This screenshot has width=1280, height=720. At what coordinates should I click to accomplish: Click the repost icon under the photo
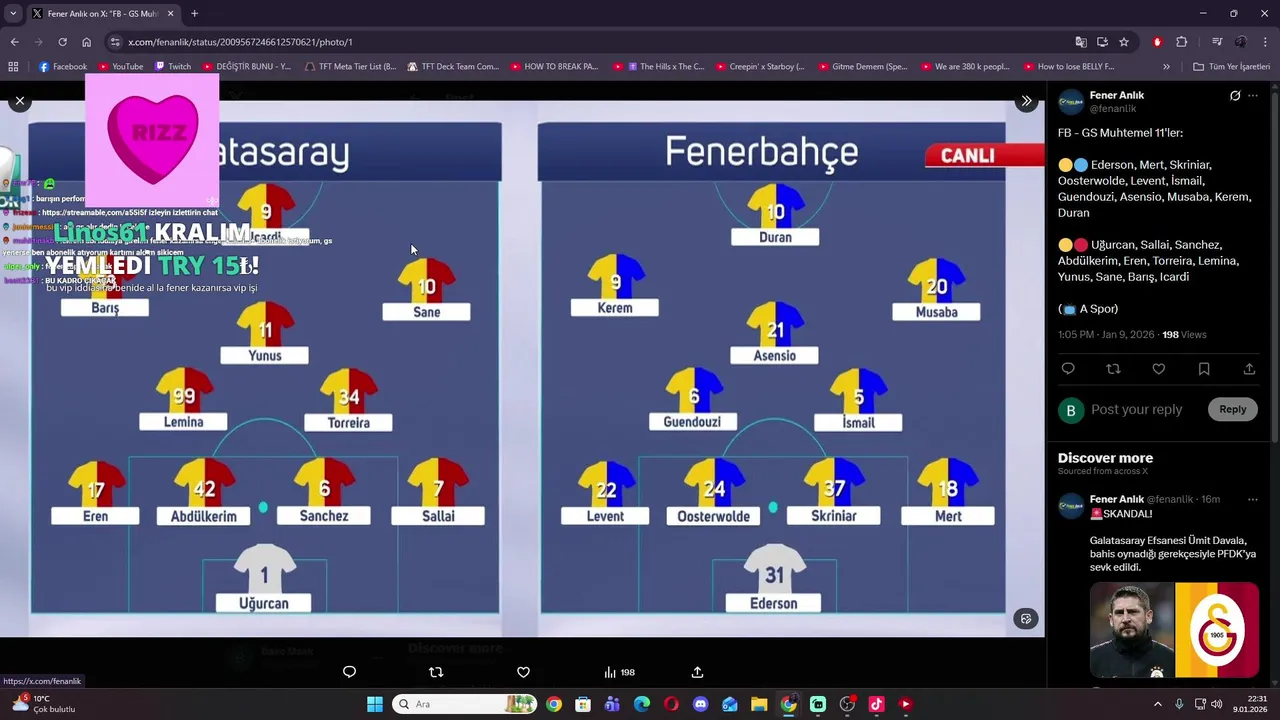coord(436,672)
